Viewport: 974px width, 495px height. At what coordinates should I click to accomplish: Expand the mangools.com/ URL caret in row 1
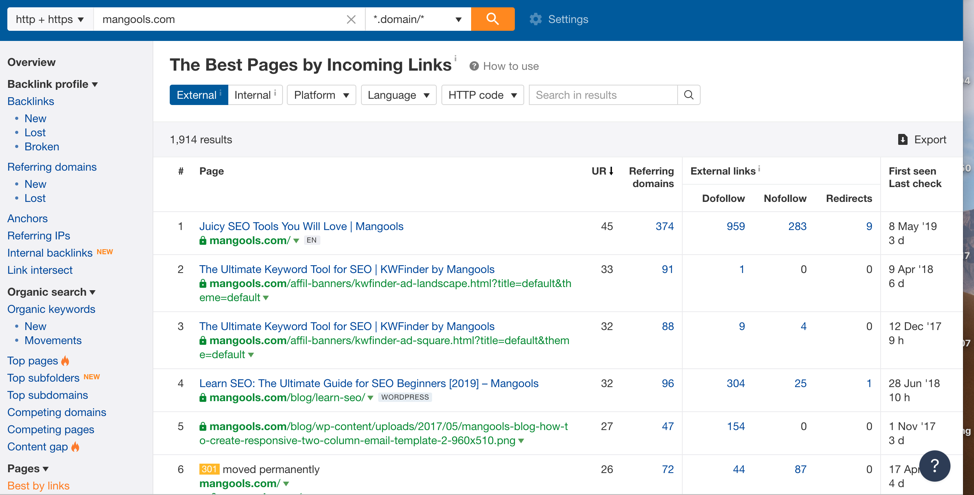coord(296,241)
